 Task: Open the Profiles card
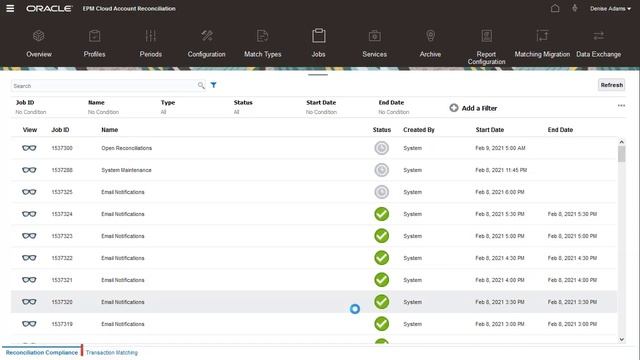[94, 44]
